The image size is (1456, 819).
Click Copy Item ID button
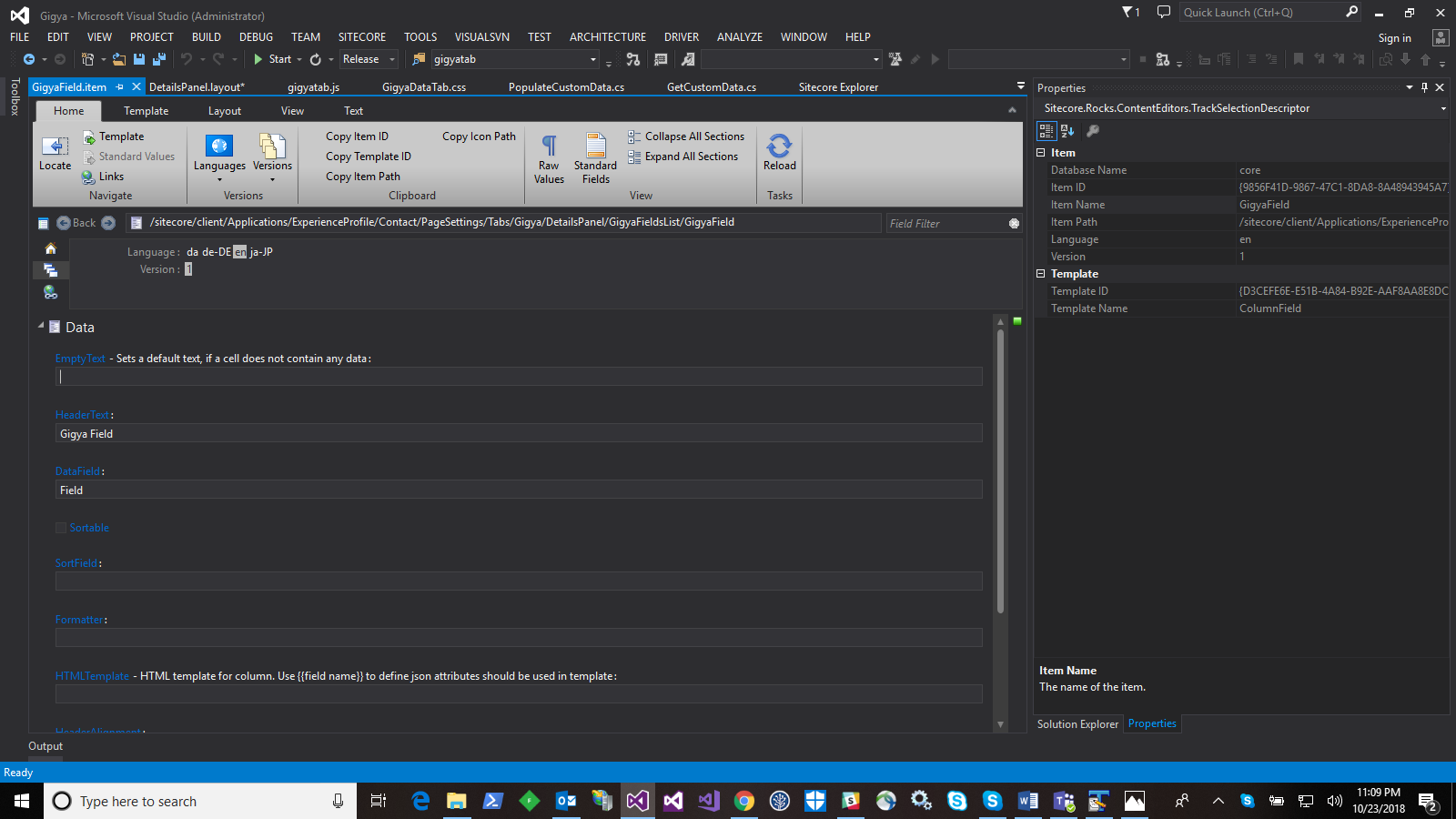click(x=357, y=136)
